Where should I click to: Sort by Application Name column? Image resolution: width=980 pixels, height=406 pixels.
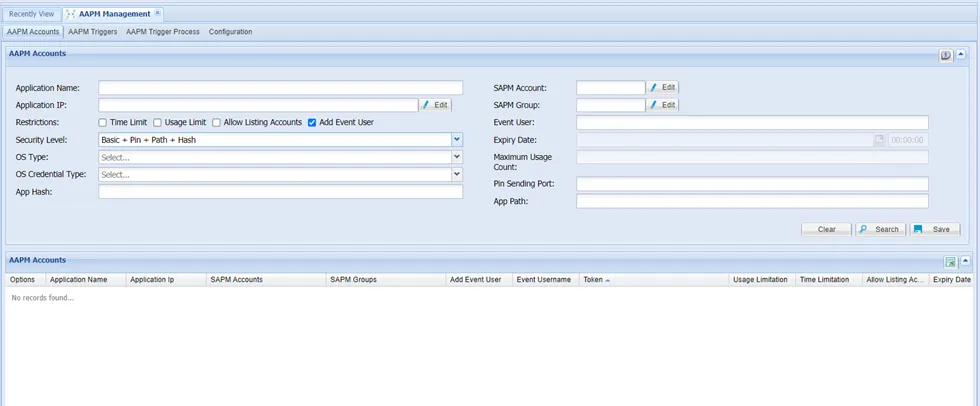(86, 280)
